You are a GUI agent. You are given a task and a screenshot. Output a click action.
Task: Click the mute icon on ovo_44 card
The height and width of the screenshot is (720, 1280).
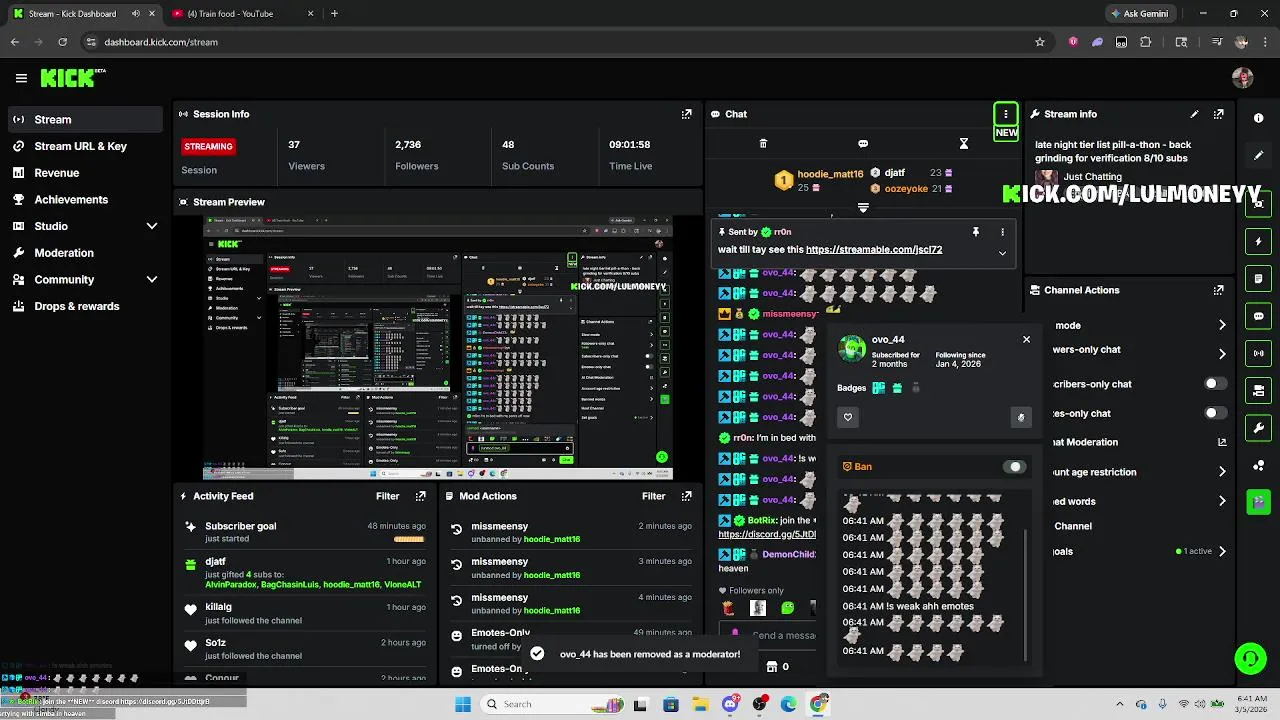coord(1020,417)
